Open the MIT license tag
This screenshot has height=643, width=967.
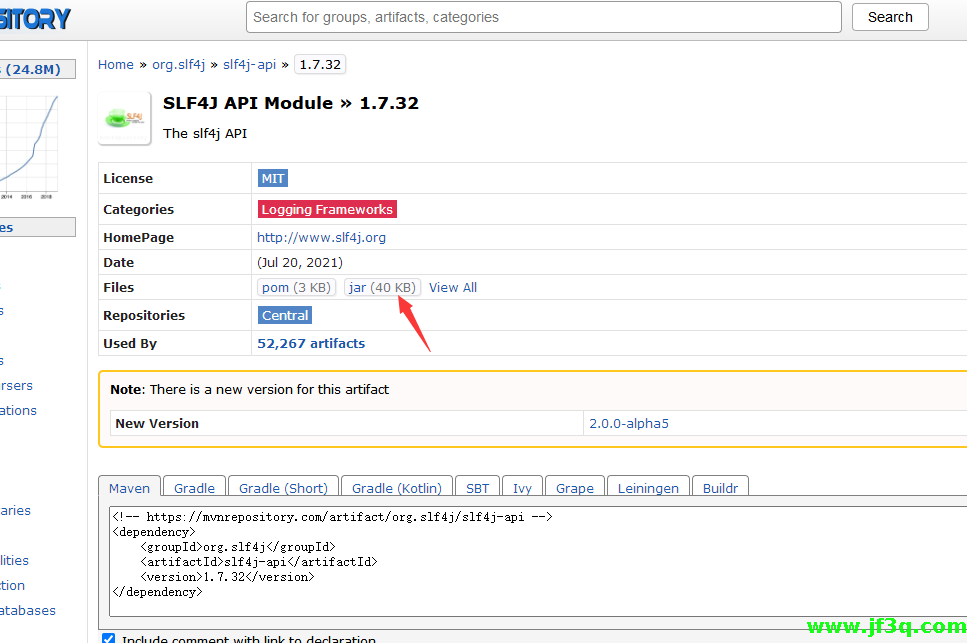tap(272, 178)
